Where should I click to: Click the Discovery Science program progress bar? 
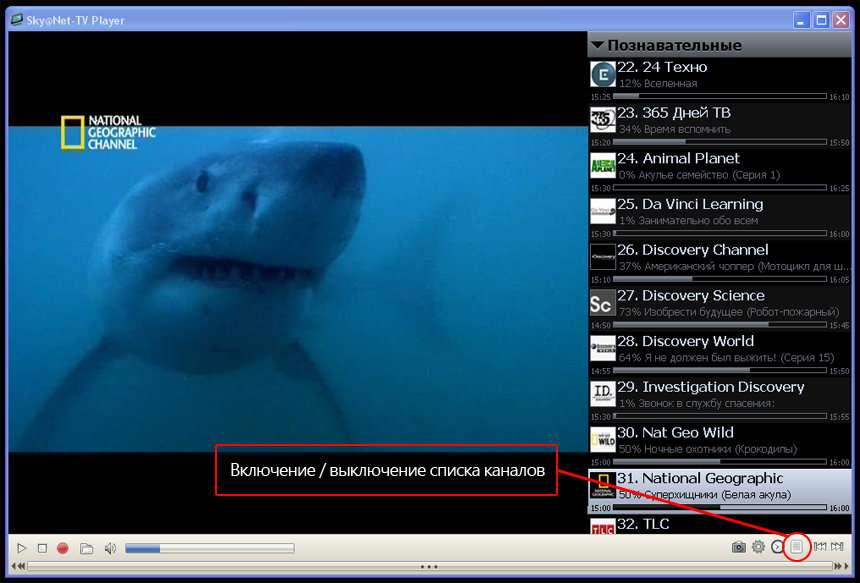[720, 325]
